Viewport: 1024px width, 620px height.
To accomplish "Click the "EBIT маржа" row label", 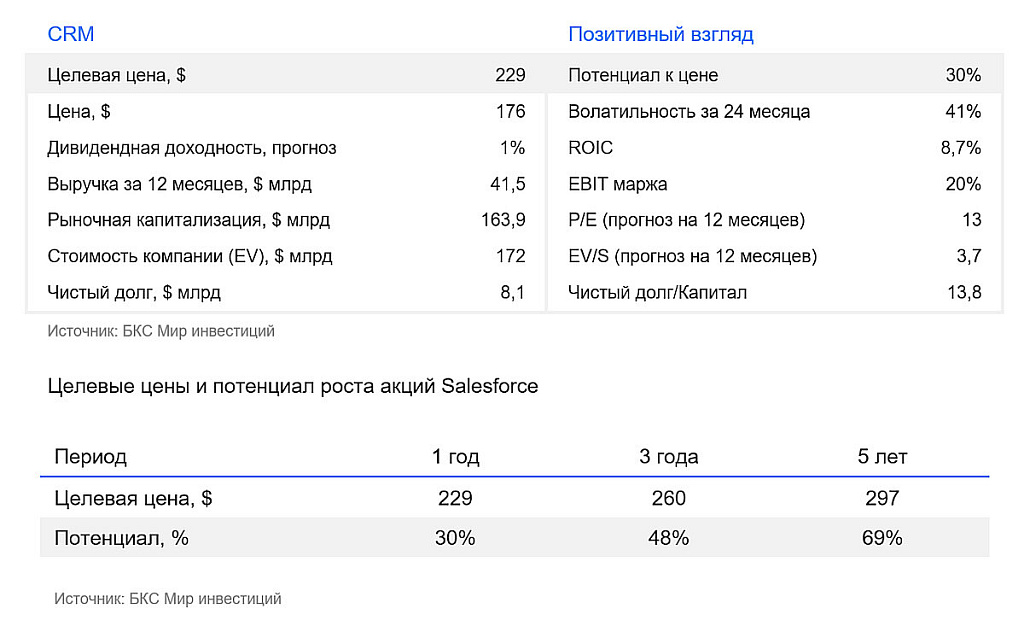I will pyautogui.click(x=617, y=184).
